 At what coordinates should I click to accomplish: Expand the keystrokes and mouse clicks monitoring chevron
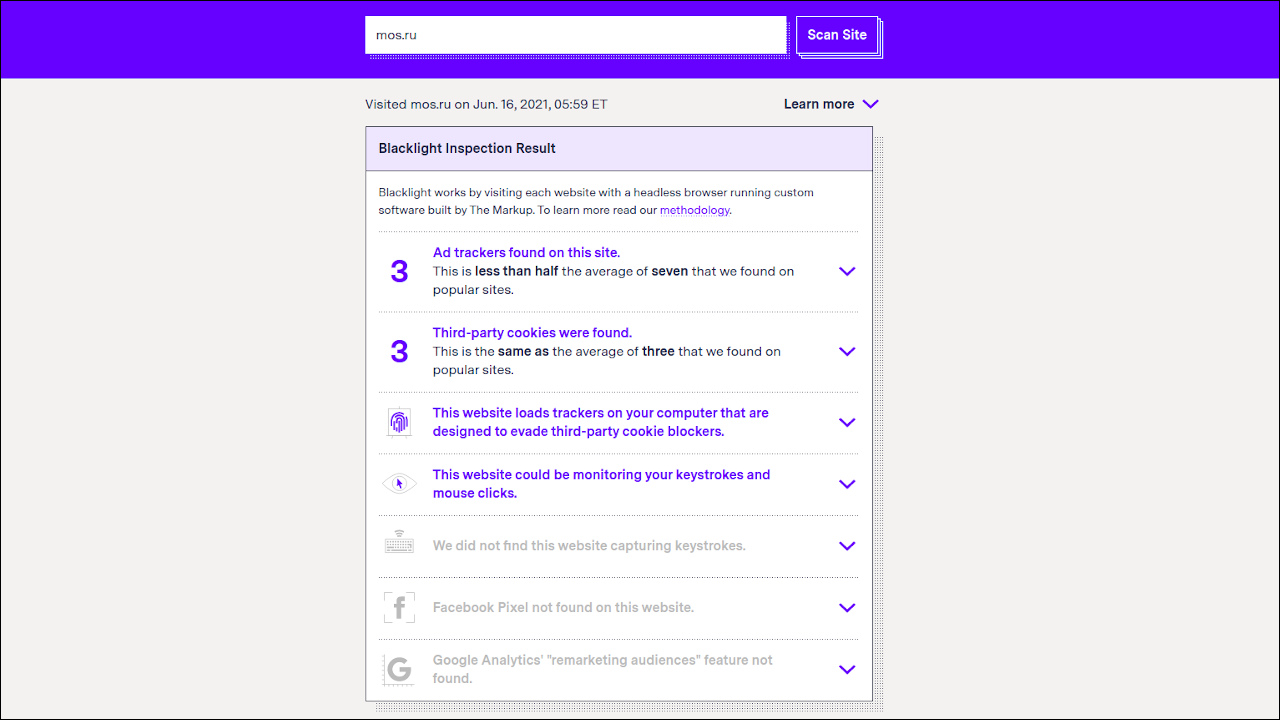click(847, 484)
